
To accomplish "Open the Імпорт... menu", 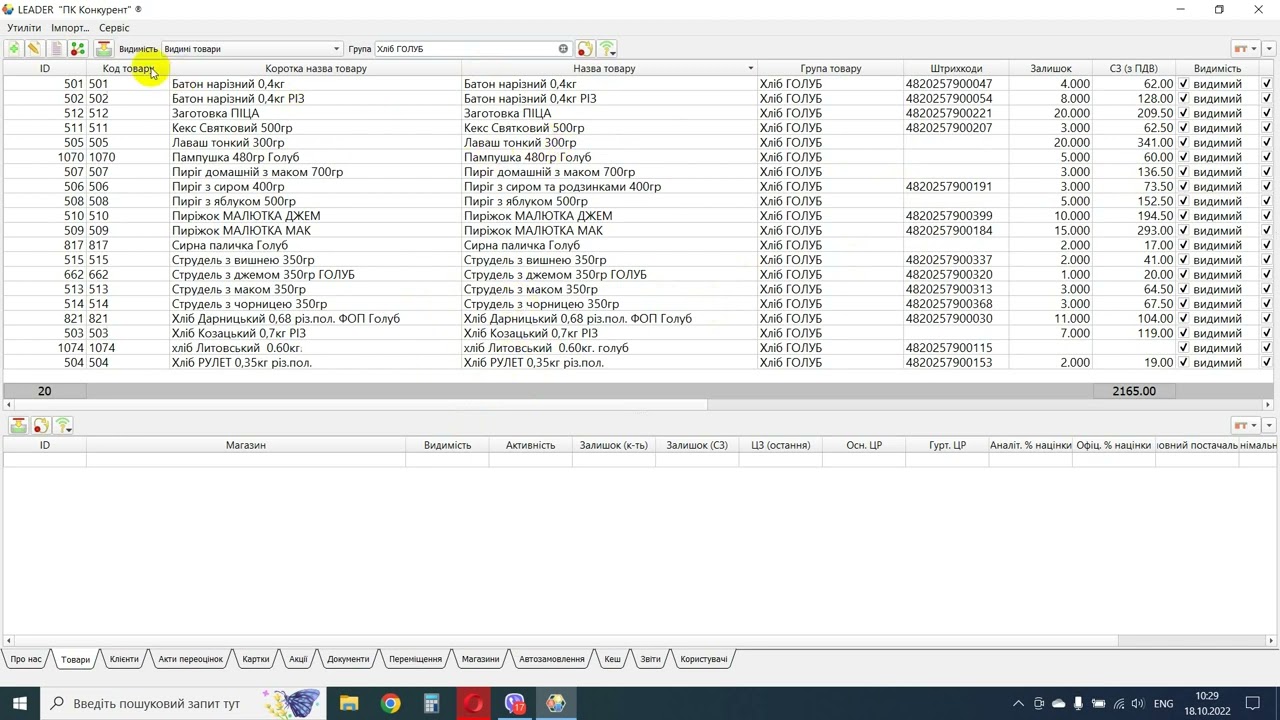I will [x=70, y=28].
